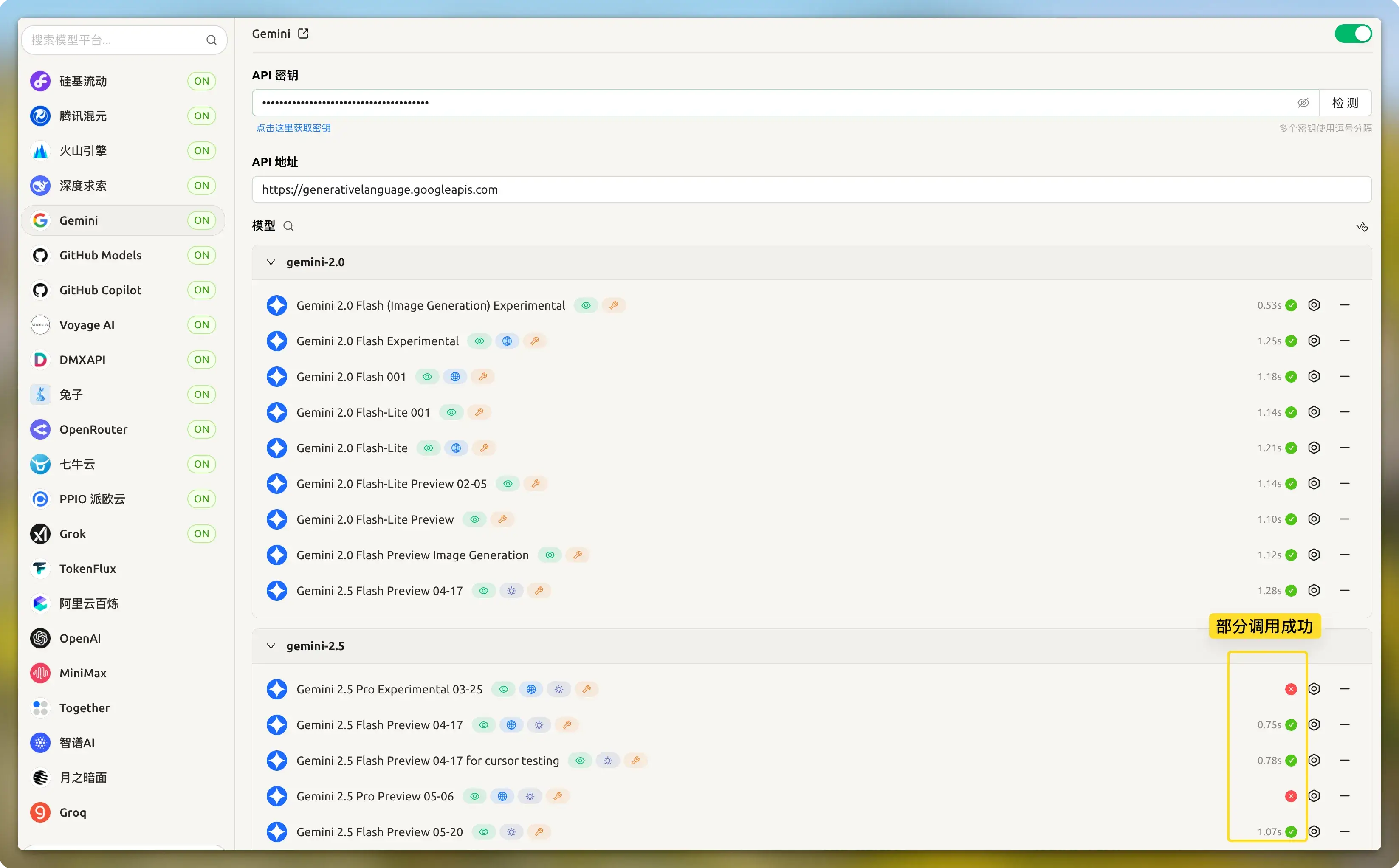The image size is (1399, 868).
Task: Click the eye capability icon on Gemini 2.5 Flash Preview 05-20
Action: coord(483,831)
